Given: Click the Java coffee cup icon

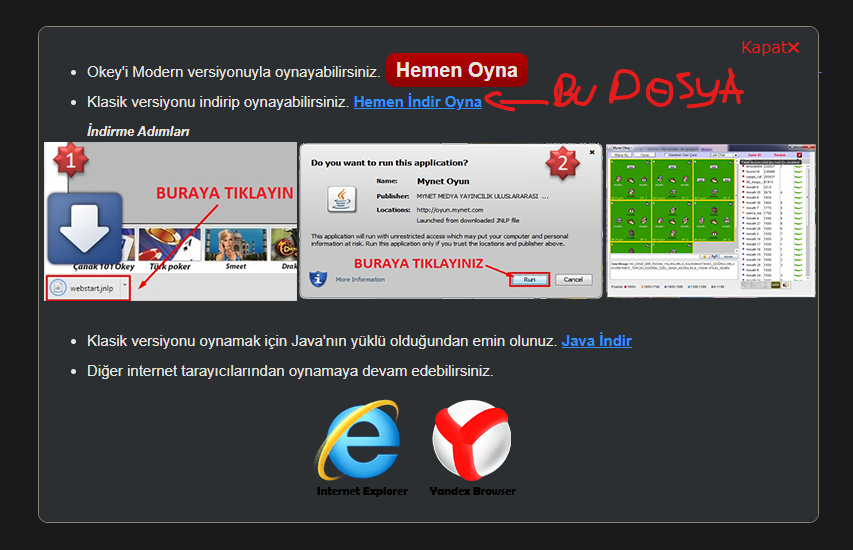Looking at the screenshot, I should [342, 199].
